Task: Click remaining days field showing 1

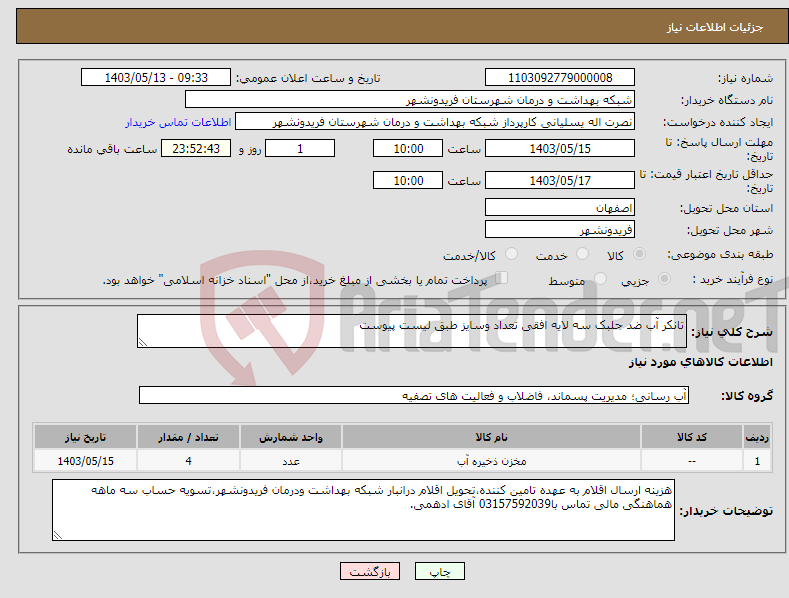Action: click(300, 148)
